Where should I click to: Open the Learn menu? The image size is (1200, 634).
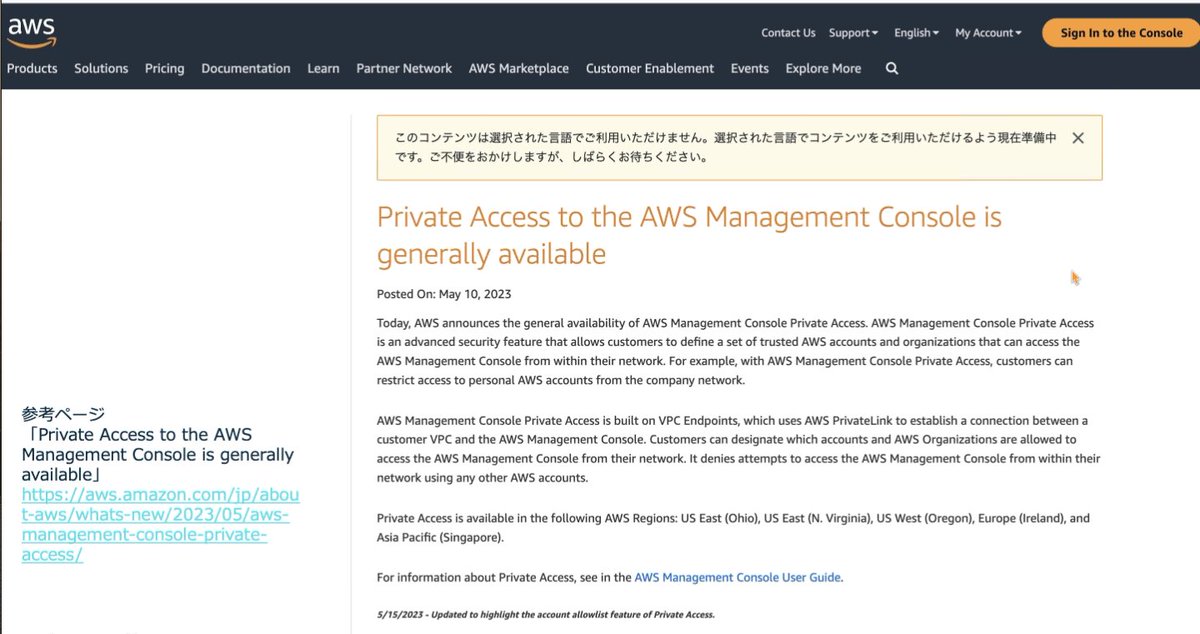point(323,69)
